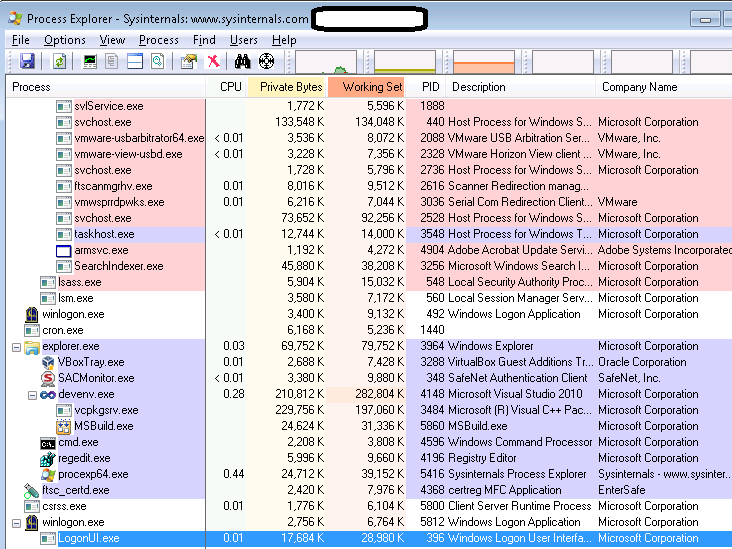This screenshot has width=732, height=549.
Task: Click the Kill Process red X icon
Action: click(x=213, y=62)
